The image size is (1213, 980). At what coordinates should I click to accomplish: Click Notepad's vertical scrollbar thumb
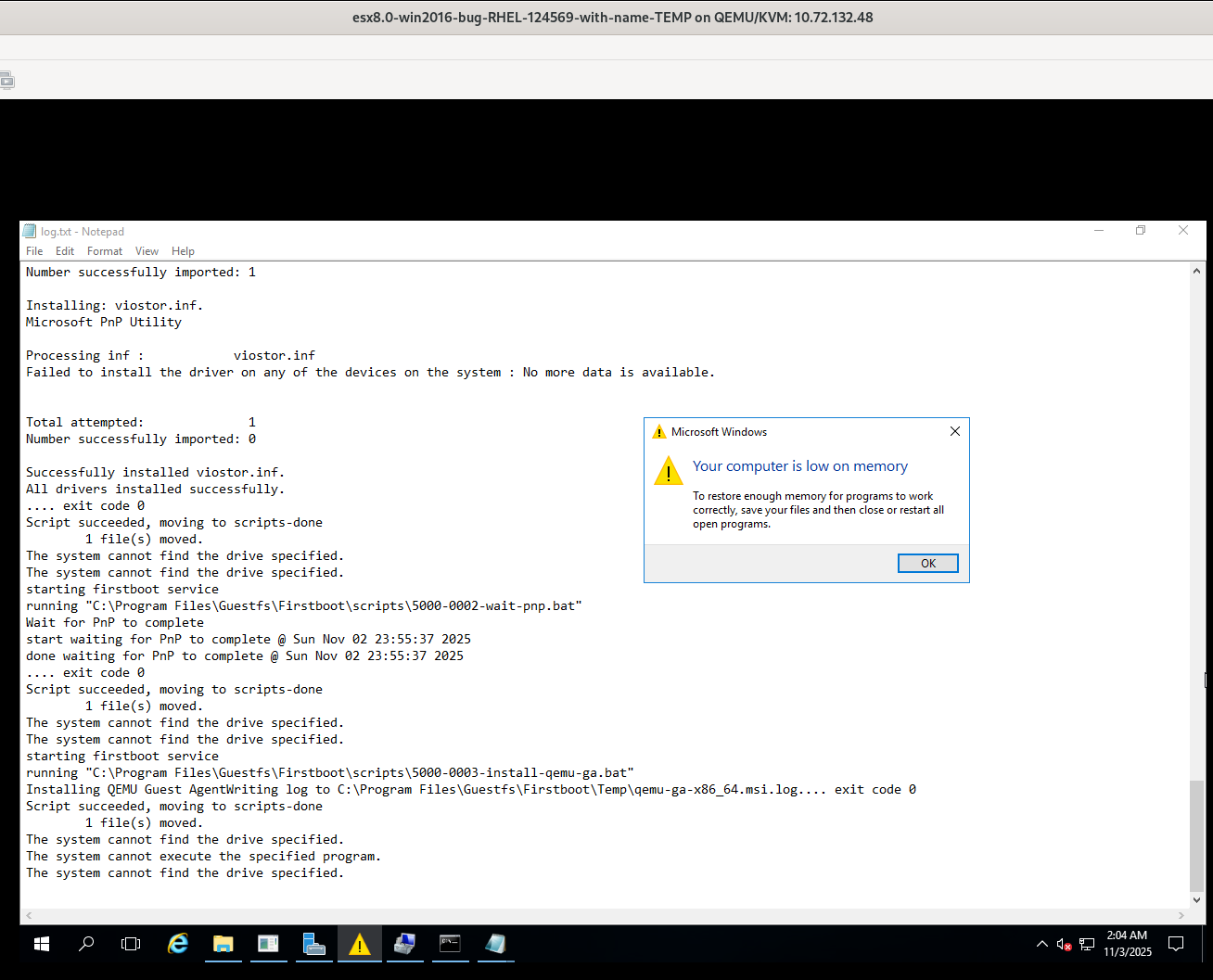click(x=1196, y=835)
